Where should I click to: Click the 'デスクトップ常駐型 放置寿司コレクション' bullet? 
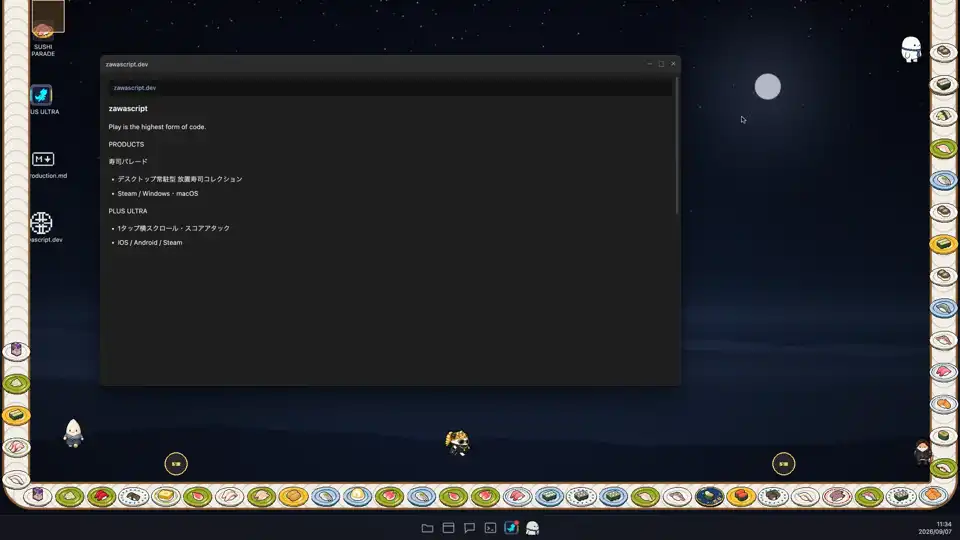click(180, 179)
